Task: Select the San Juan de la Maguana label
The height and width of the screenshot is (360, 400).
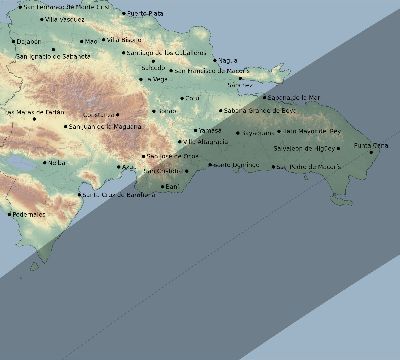Action: [105, 127]
